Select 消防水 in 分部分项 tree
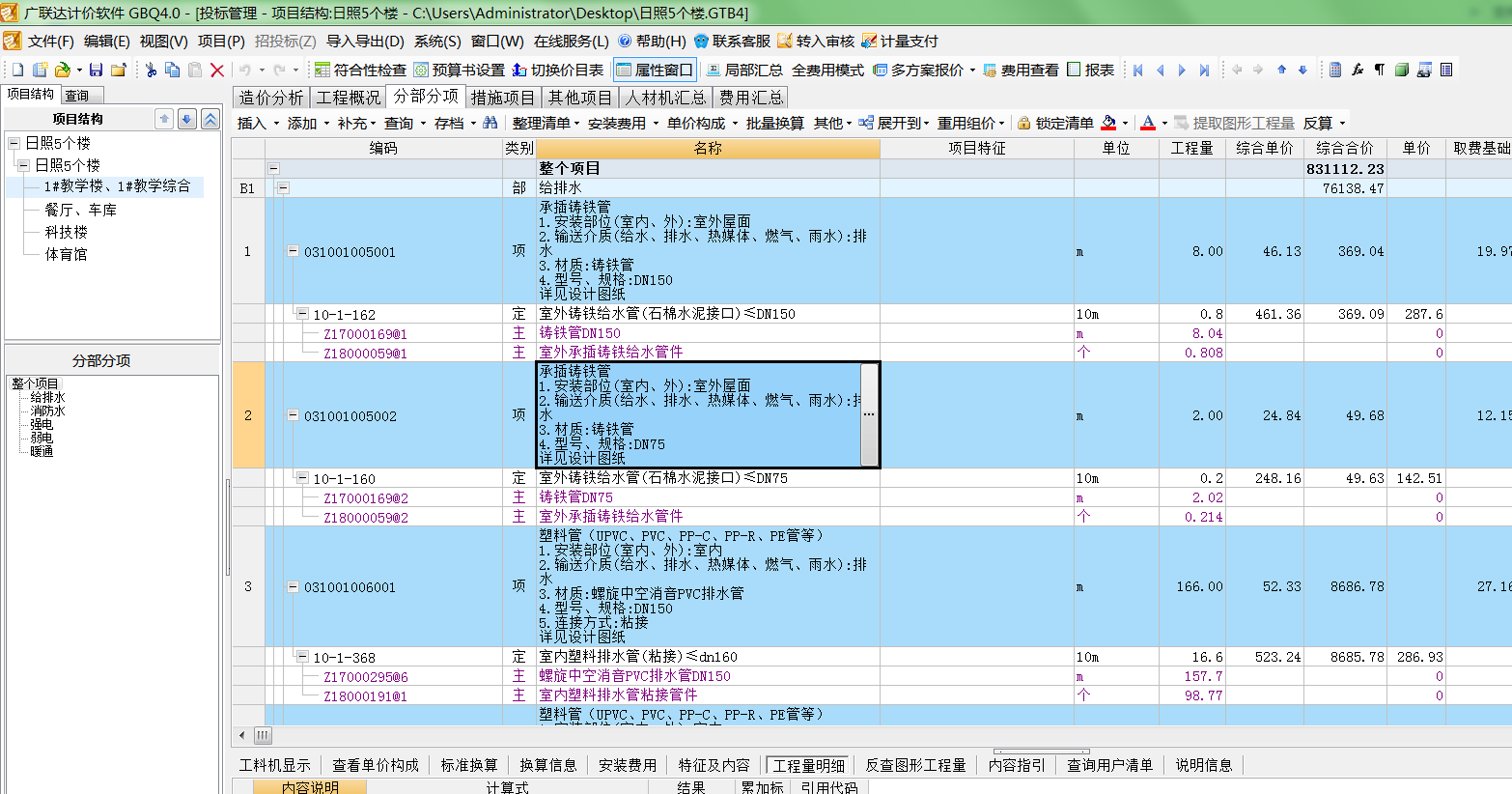Viewport: 1512px width, 794px height. click(x=47, y=411)
